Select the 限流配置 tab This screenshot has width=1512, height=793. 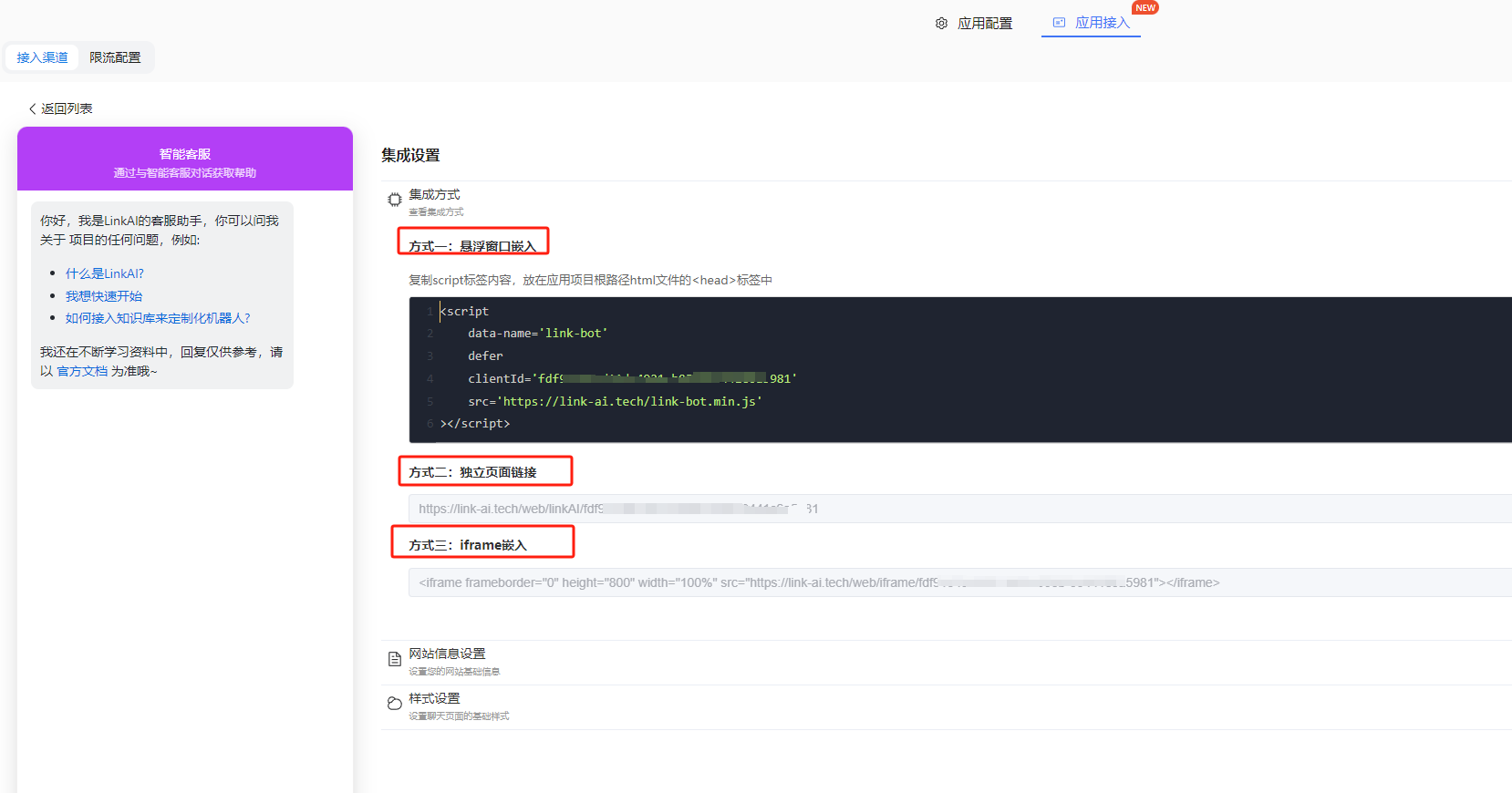[x=115, y=57]
